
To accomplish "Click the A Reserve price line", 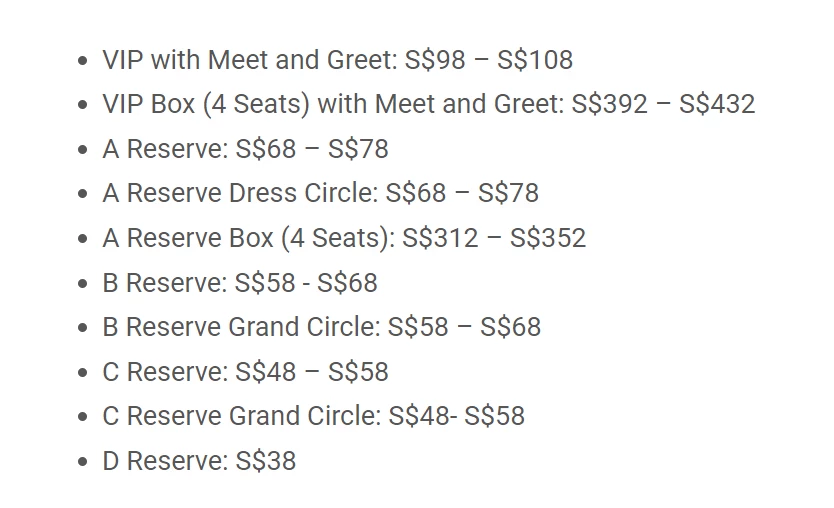I will click(x=245, y=149).
